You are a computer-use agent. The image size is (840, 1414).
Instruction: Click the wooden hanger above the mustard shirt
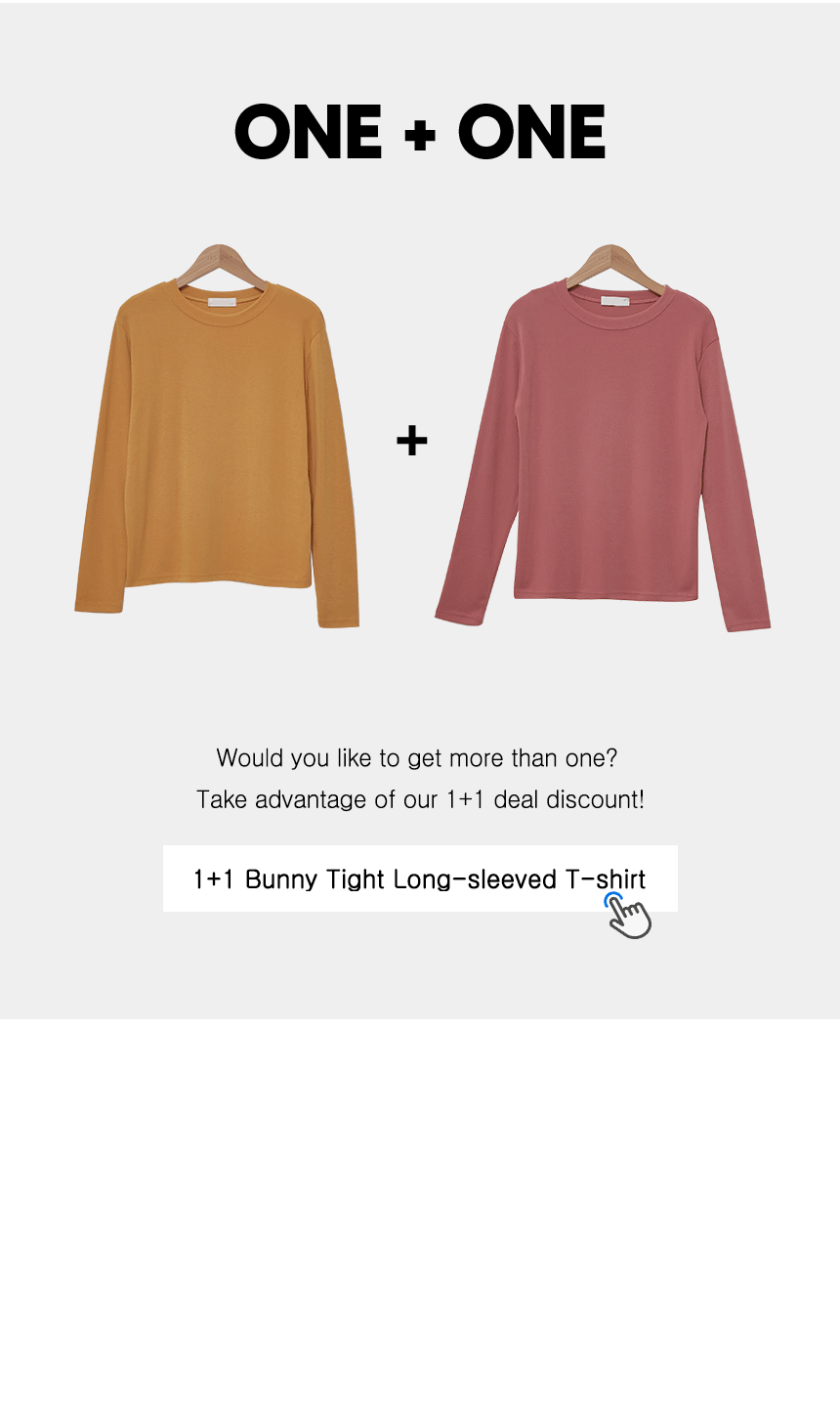point(220,264)
